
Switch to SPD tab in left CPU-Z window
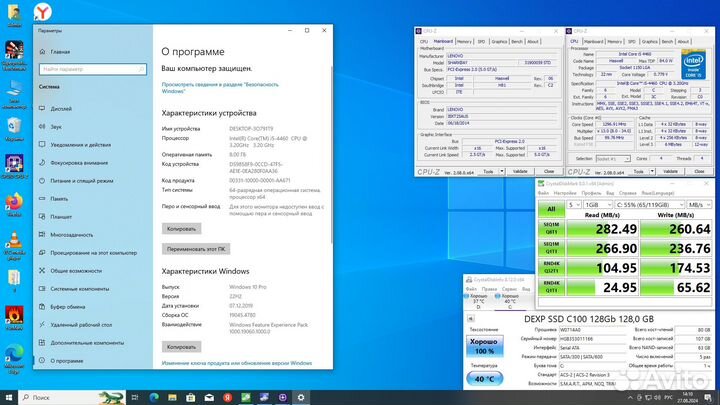coord(481,41)
